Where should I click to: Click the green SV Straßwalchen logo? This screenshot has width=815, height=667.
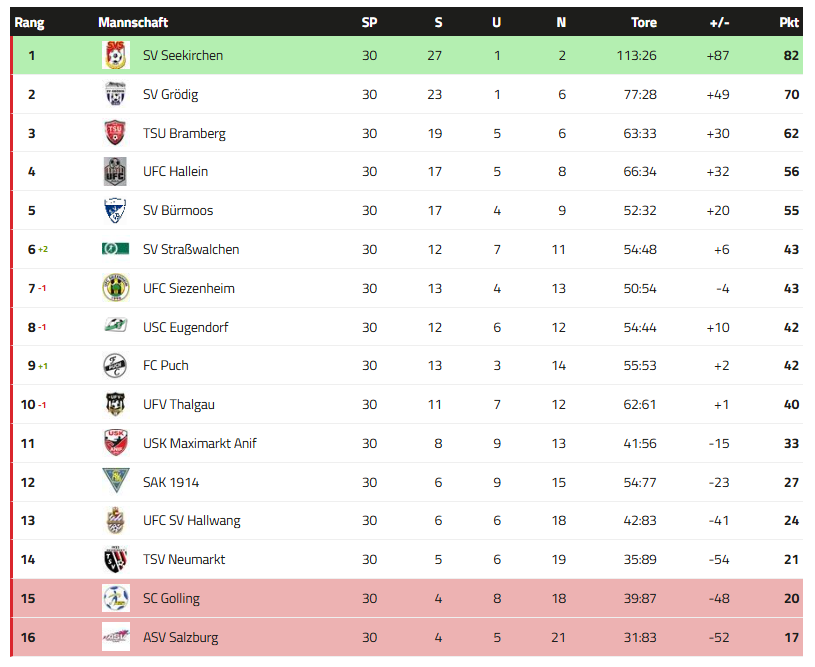pos(115,249)
